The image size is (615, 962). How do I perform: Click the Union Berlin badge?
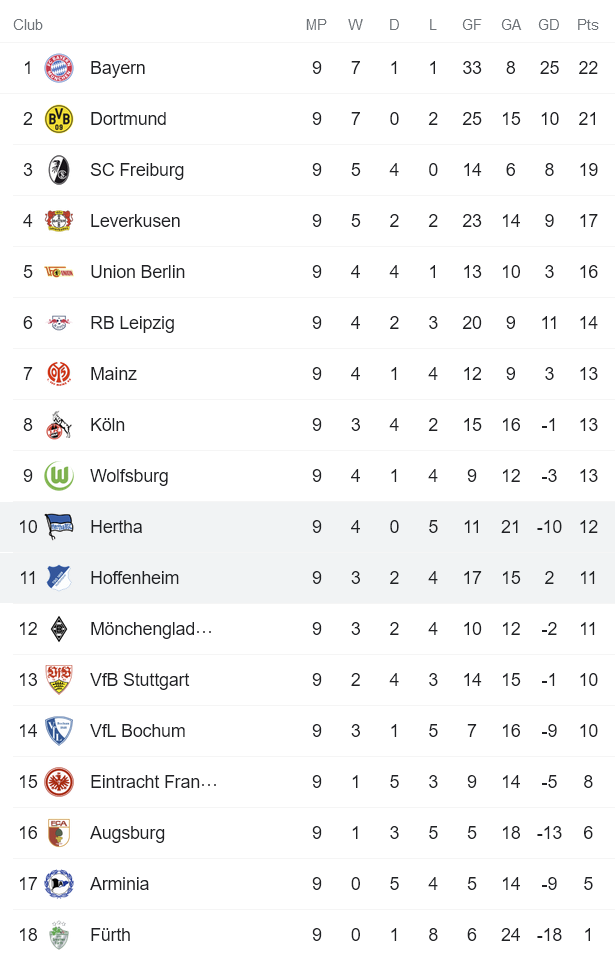(58, 271)
